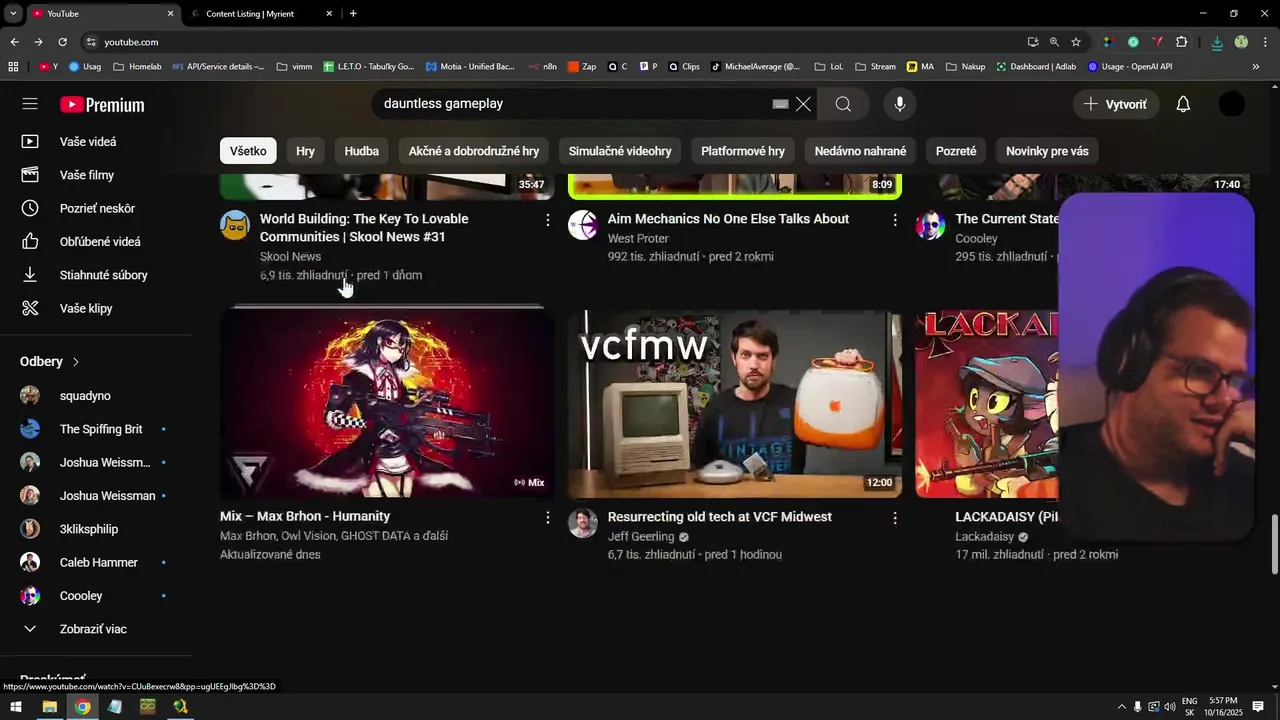Select the Hudba filter chip

pyautogui.click(x=361, y=151)
